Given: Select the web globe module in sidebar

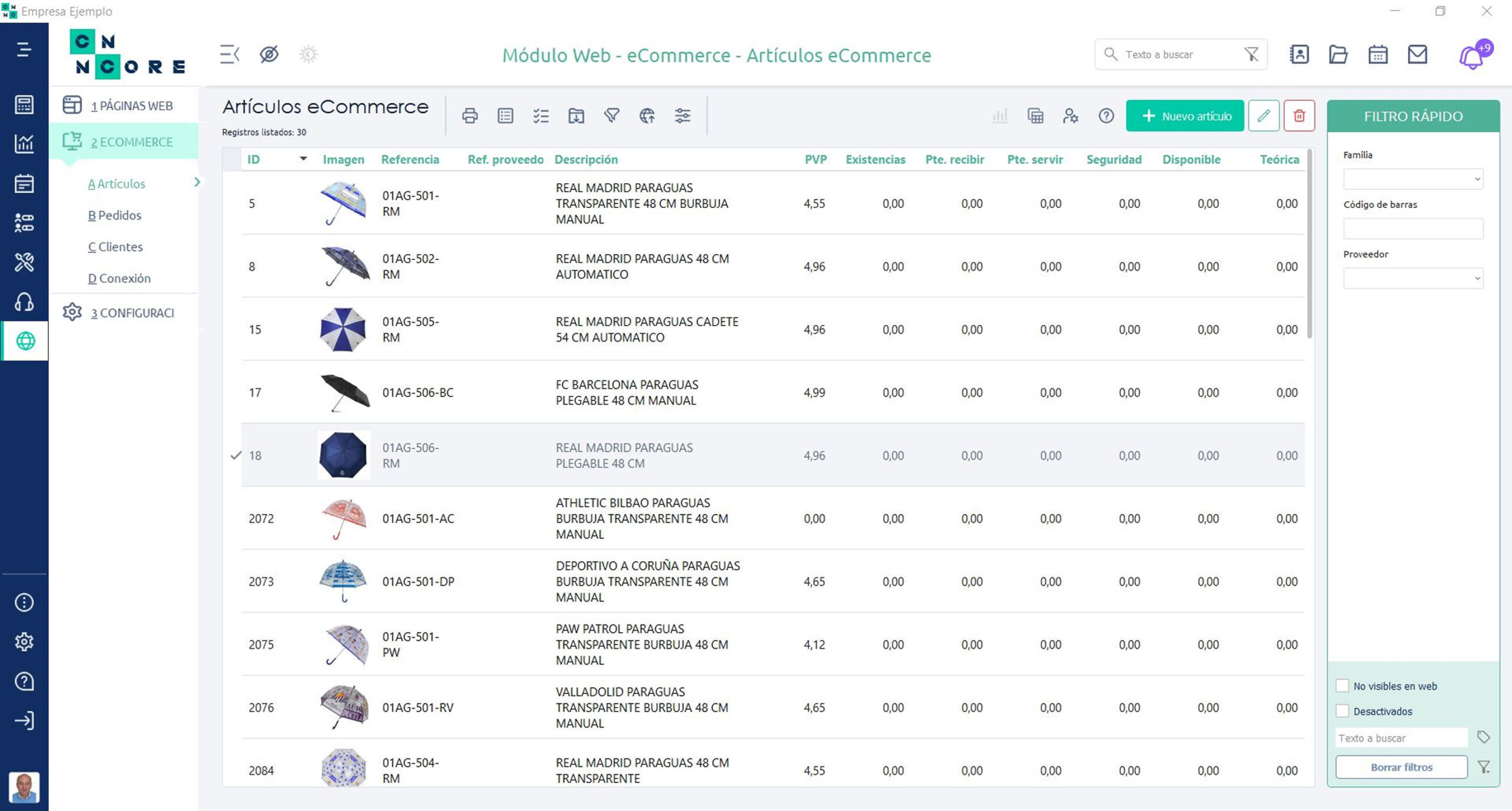Looking at the screenshot, I should [x=25, y=341].
